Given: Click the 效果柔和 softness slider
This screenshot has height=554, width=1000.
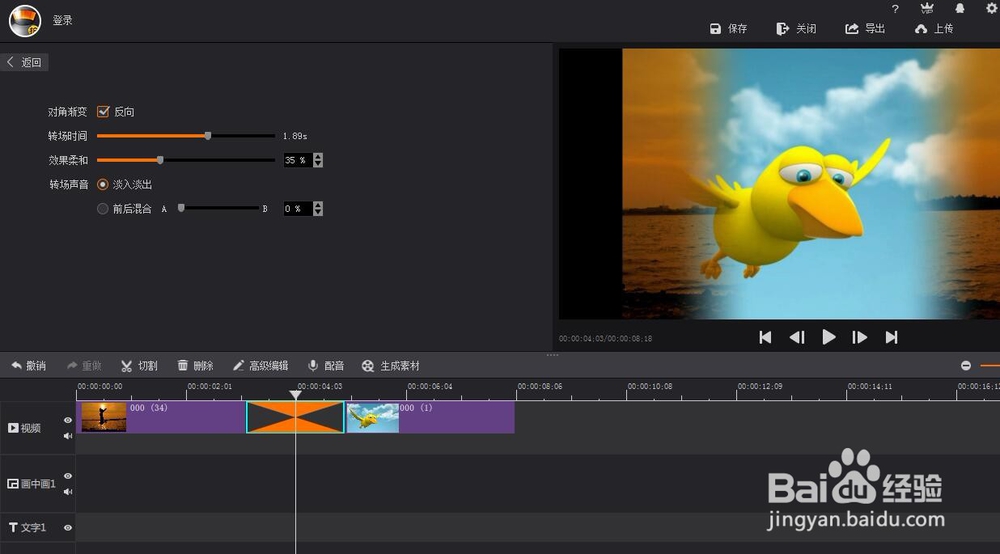Looking at the screenshot, I should 186,160.
